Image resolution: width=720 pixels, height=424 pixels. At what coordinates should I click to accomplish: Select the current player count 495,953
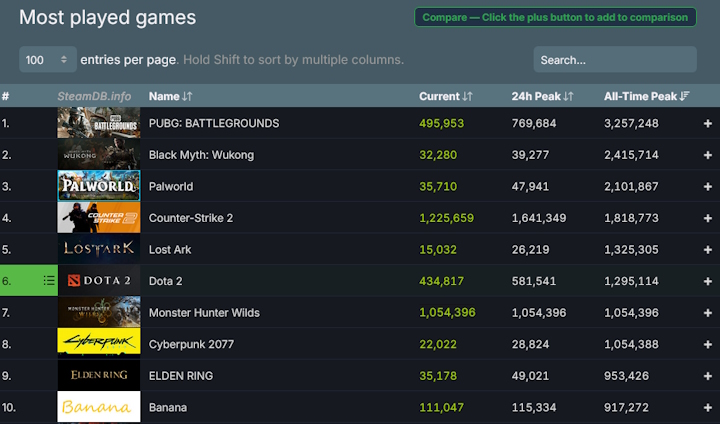441,123
